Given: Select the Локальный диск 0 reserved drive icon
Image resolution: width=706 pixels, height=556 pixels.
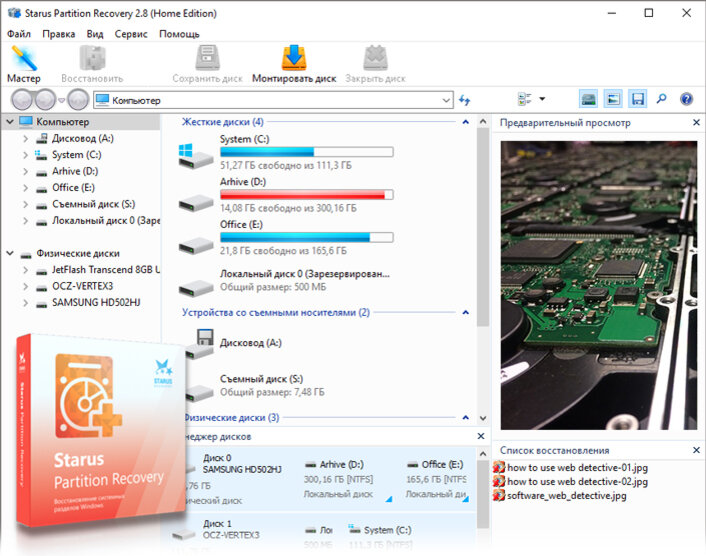Looking at the screenshot, I should [x=195, y=288].
